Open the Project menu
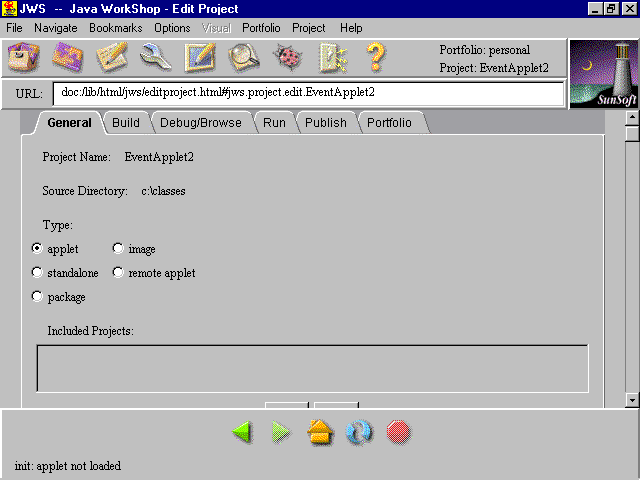Viewport: 640px width, 480px height. (x=309, y=28)
